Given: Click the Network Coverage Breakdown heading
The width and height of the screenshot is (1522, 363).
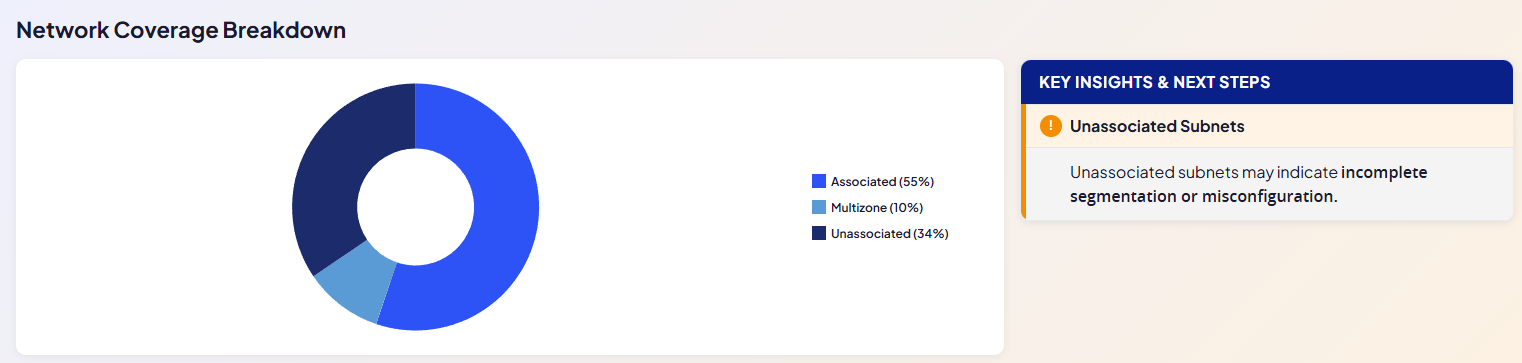Looking at the screenshot, I should (181, 30).
